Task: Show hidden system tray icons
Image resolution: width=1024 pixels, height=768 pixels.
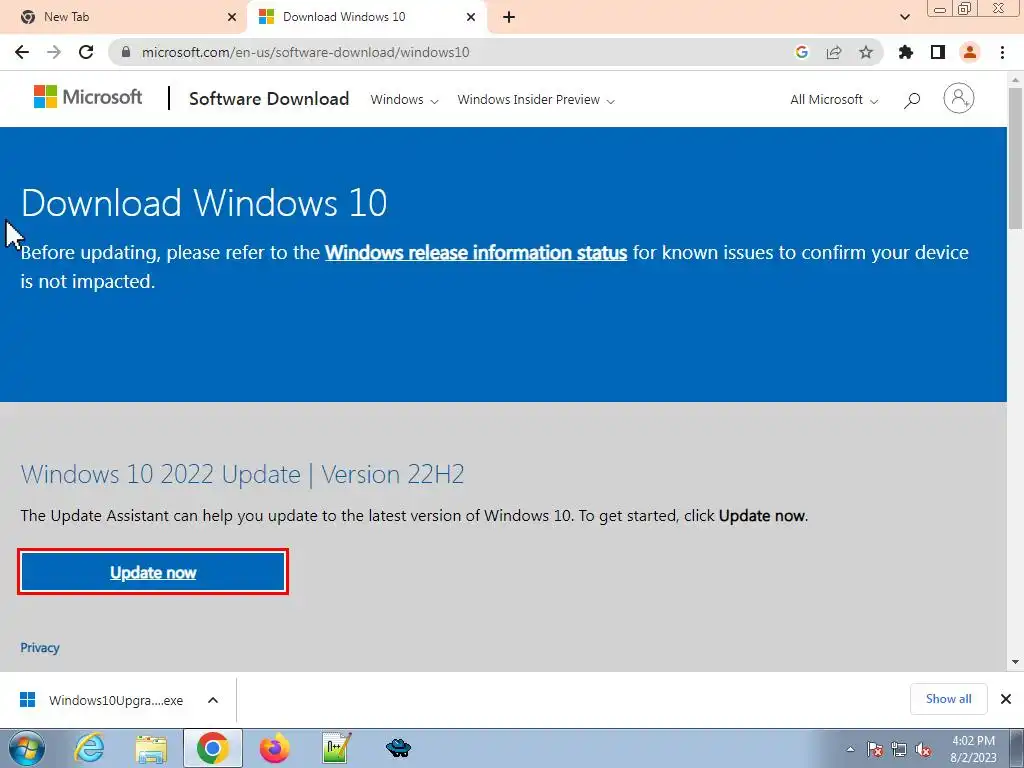Action: [x=850, y=749]
